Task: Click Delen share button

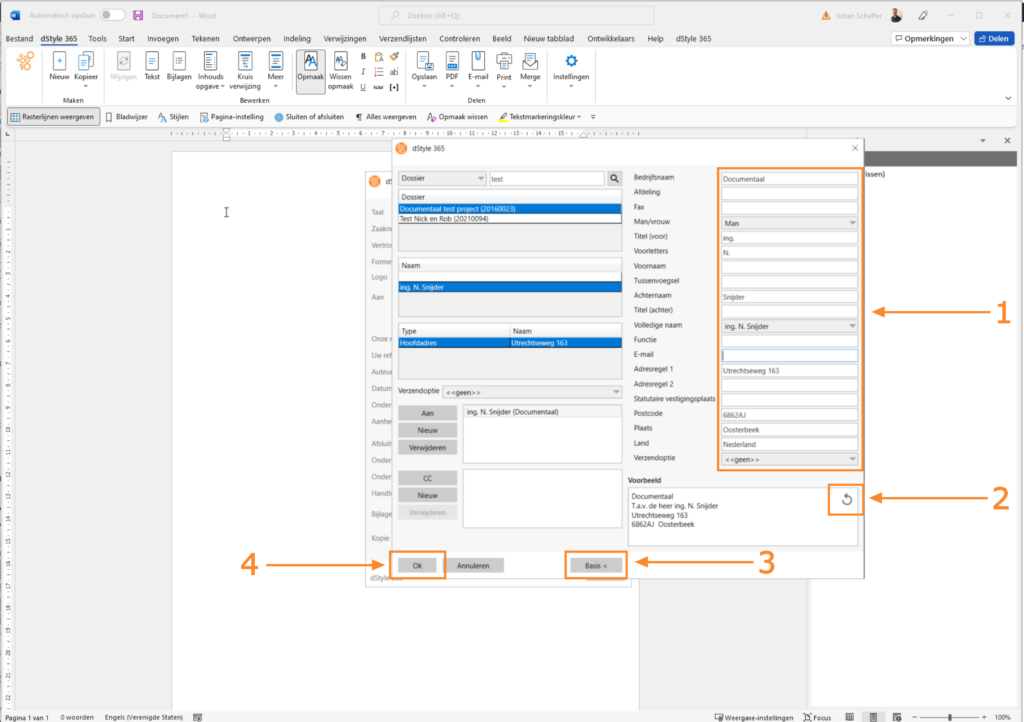Action: [x=994, y=39]
